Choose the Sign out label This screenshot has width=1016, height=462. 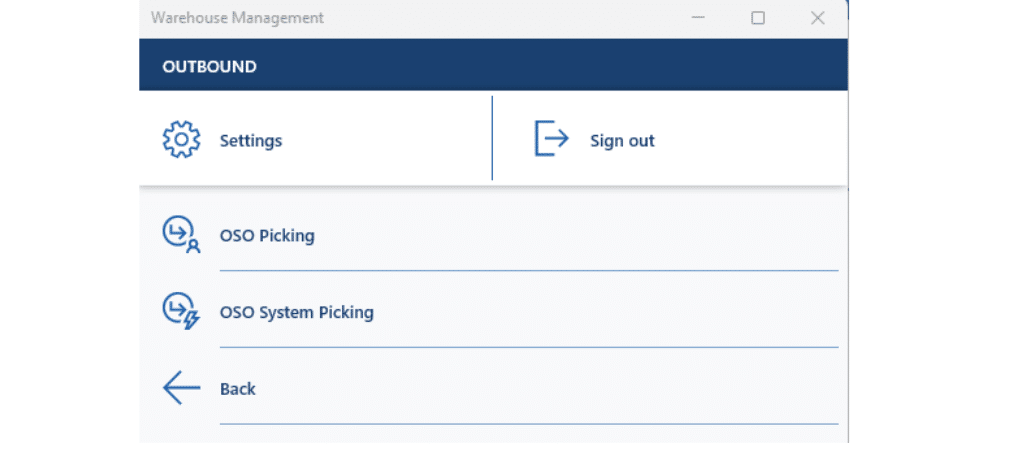pyautogui.click(x=622, y=141)
